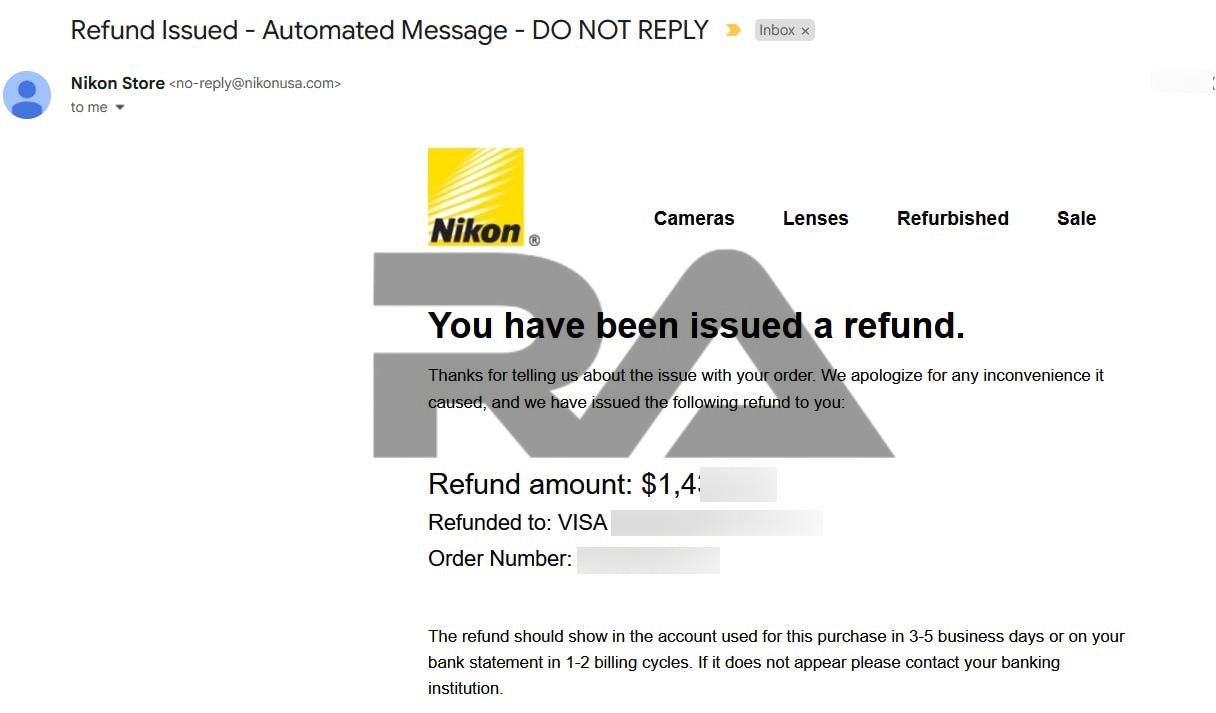Click the 'You have been issued a refund' heading
Screen dimensions: 1216x713
(x=696, y=325)
